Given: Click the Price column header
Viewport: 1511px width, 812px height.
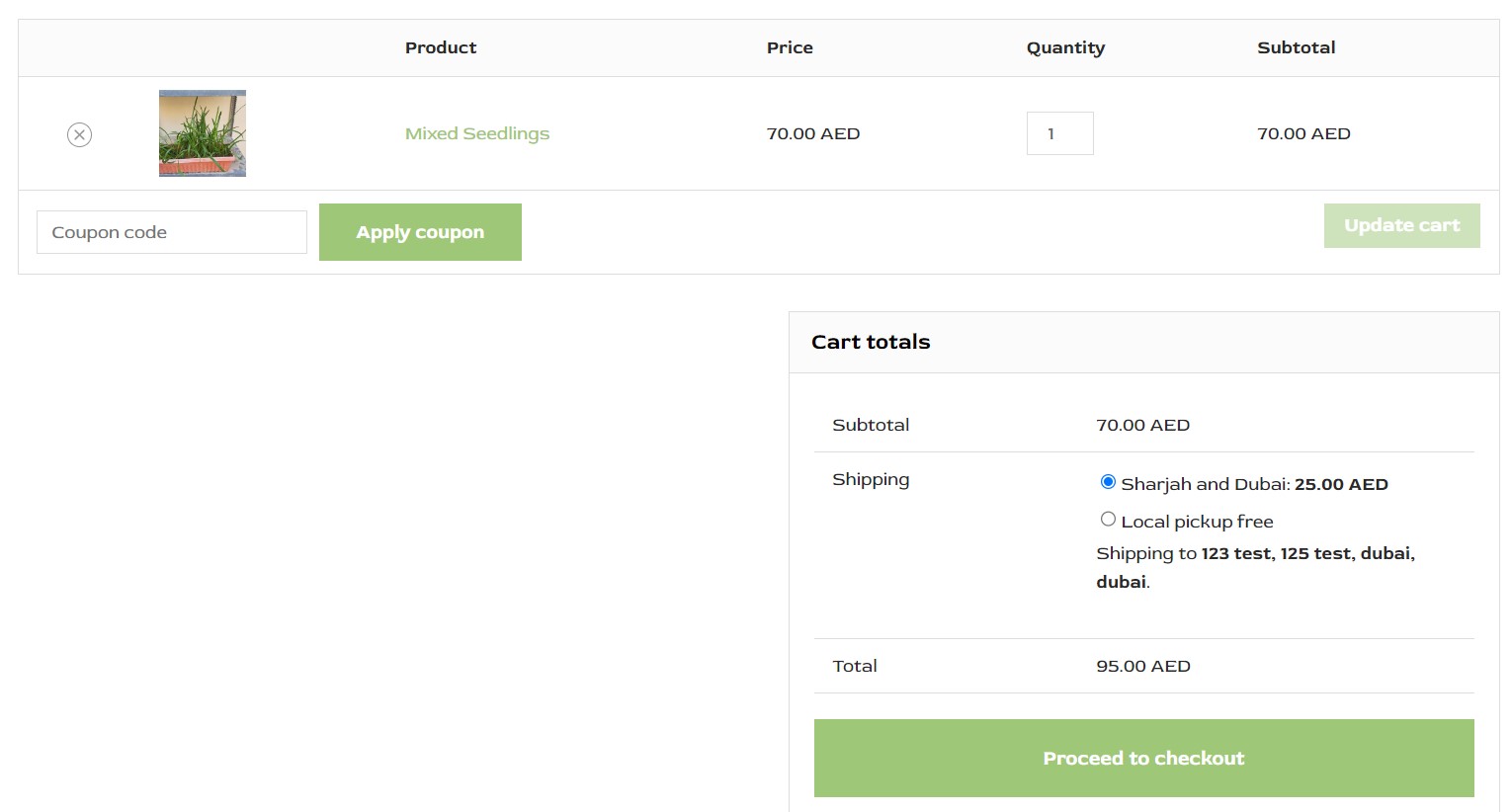Looking at the screenshot, I should coord(789,46).
